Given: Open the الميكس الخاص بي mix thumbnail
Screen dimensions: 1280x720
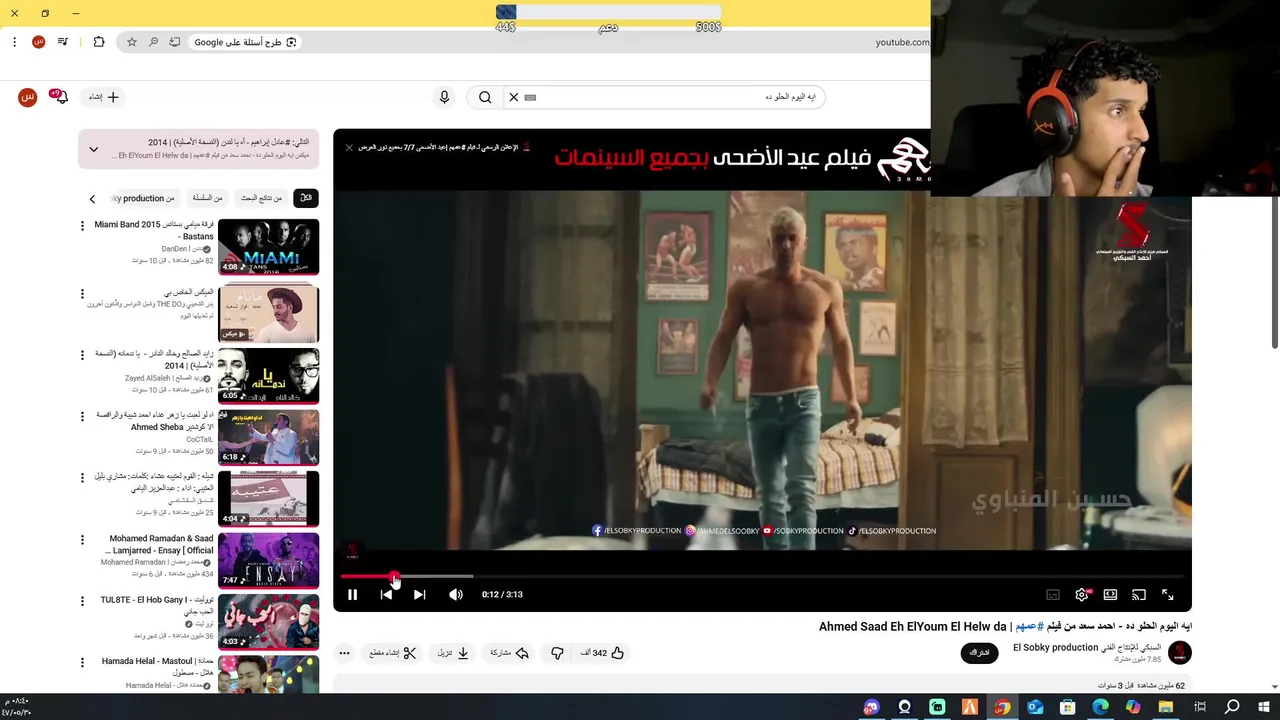Looking at the screenshot, I should [x=268, y=315].
